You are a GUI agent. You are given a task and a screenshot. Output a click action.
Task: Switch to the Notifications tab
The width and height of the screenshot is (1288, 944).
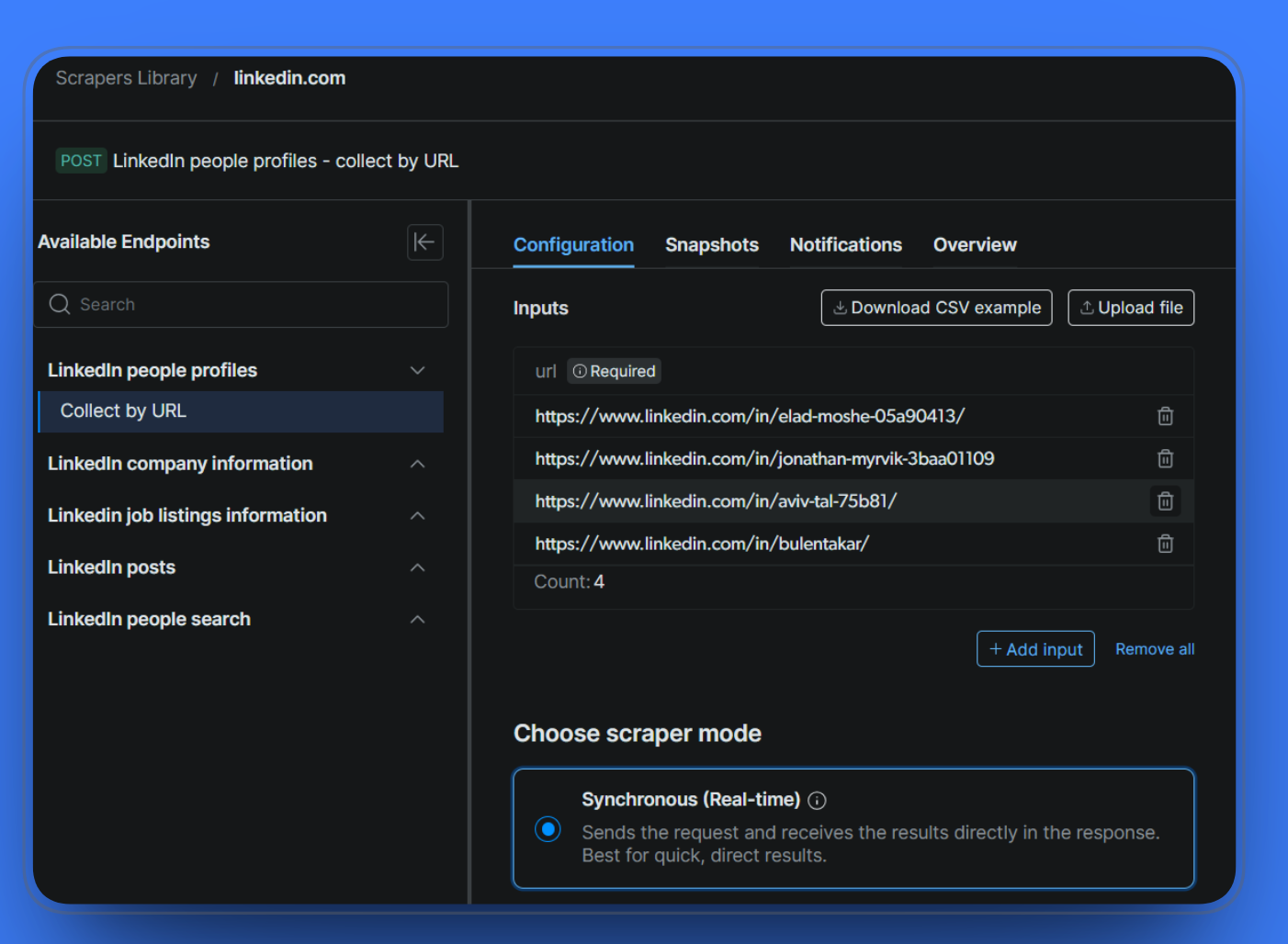click(846, 245)
